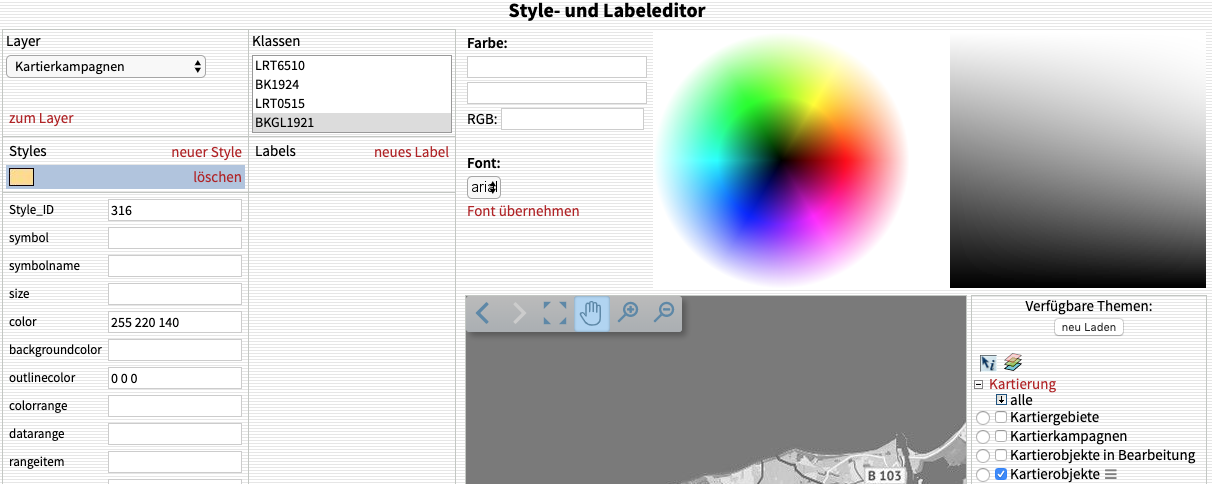The width and height of the screenshot is (1212, 484).
Task: Collapse the Kartierung group
Action: tap(979, 385)
